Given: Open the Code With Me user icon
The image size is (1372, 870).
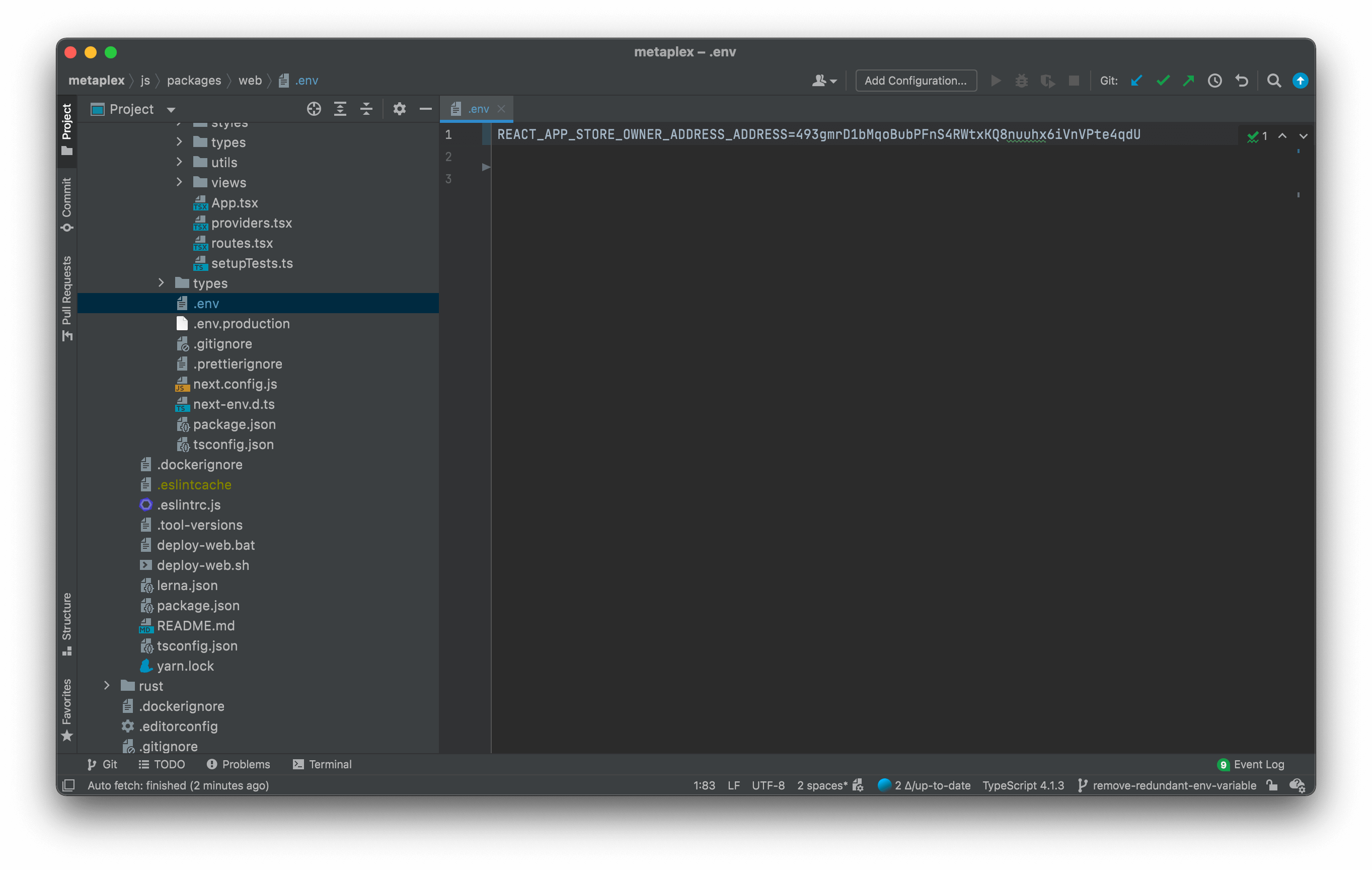Looking at the screenshot, I should [x=824, y=81].
